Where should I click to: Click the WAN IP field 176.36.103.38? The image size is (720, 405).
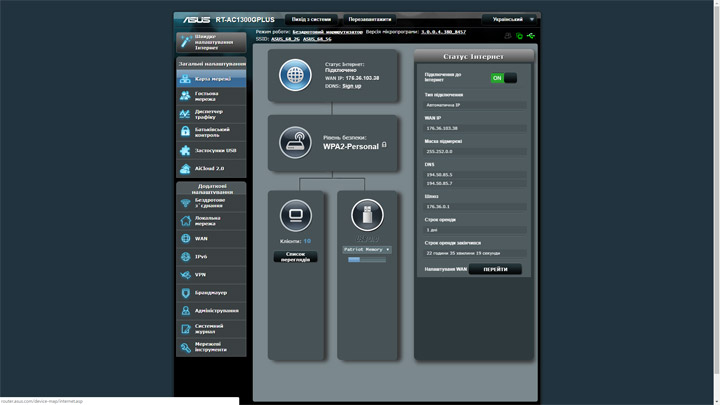coord(475,128)
